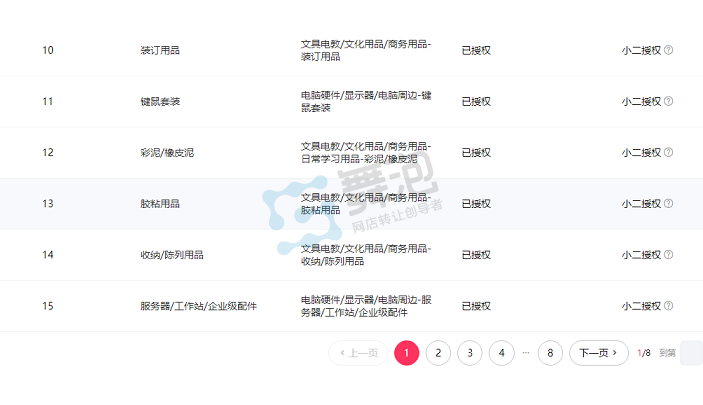
Task: Select category name 服务器/工作站/企业级配件
Action: click(199, 306)
